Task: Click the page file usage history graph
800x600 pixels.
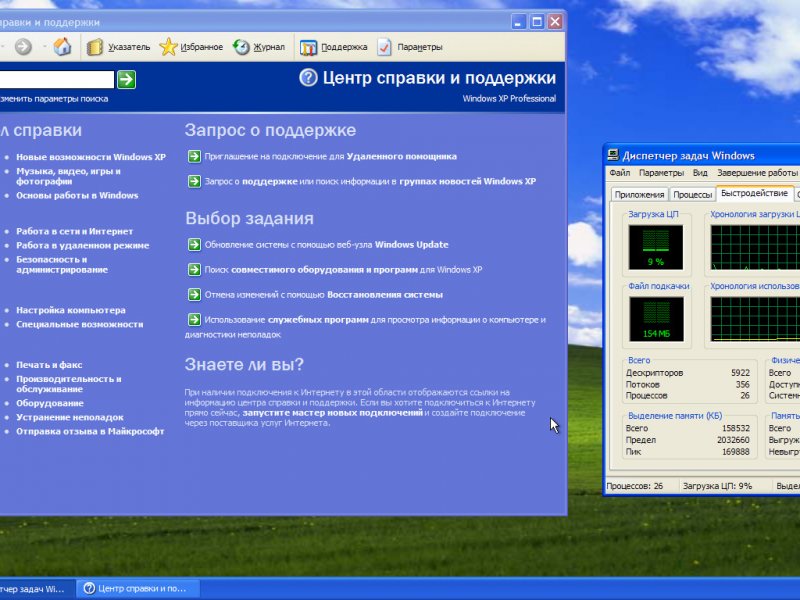Action: (x=755, y=319)
